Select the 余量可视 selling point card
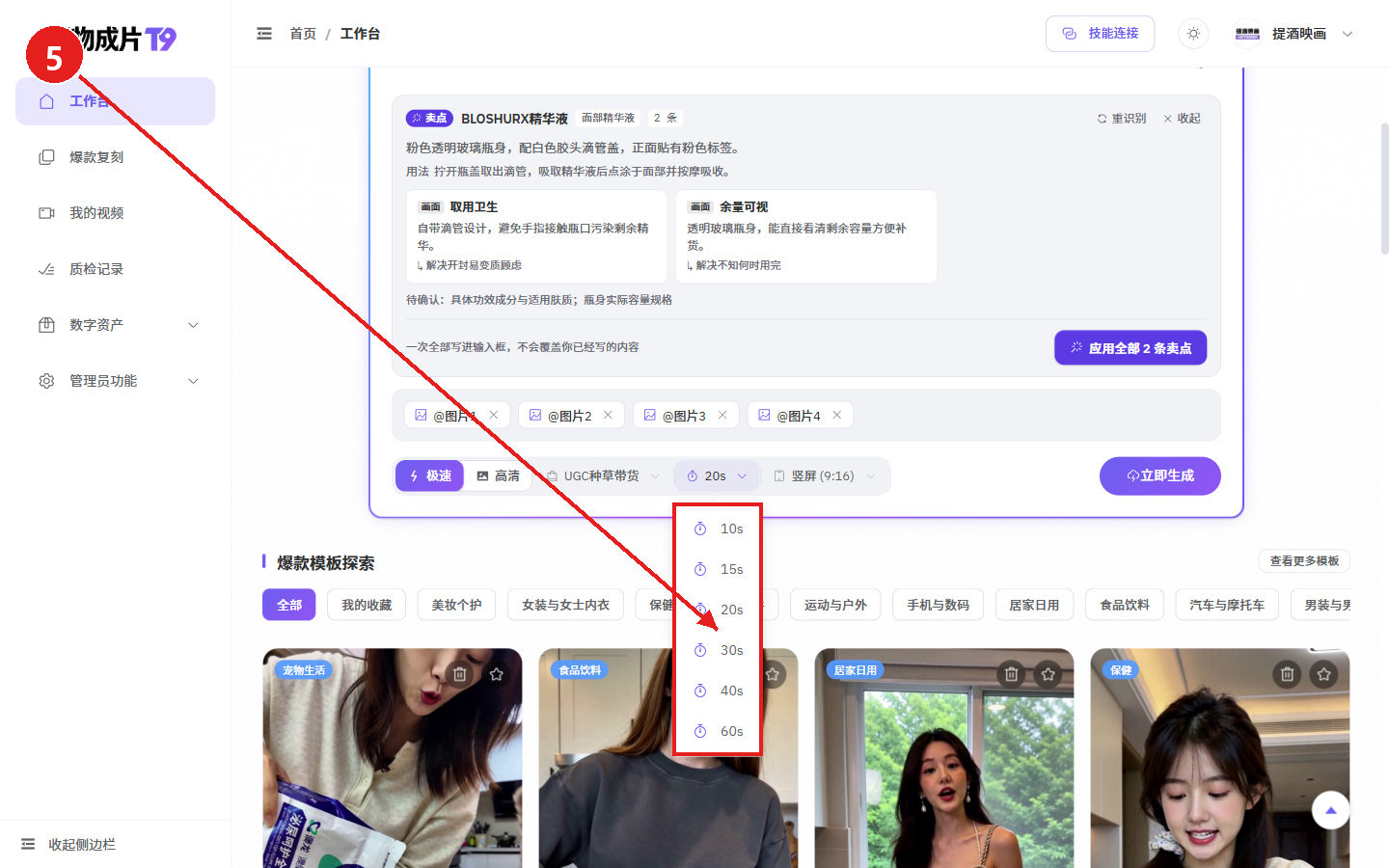The image size is (1389, 868). click(806, 236)
